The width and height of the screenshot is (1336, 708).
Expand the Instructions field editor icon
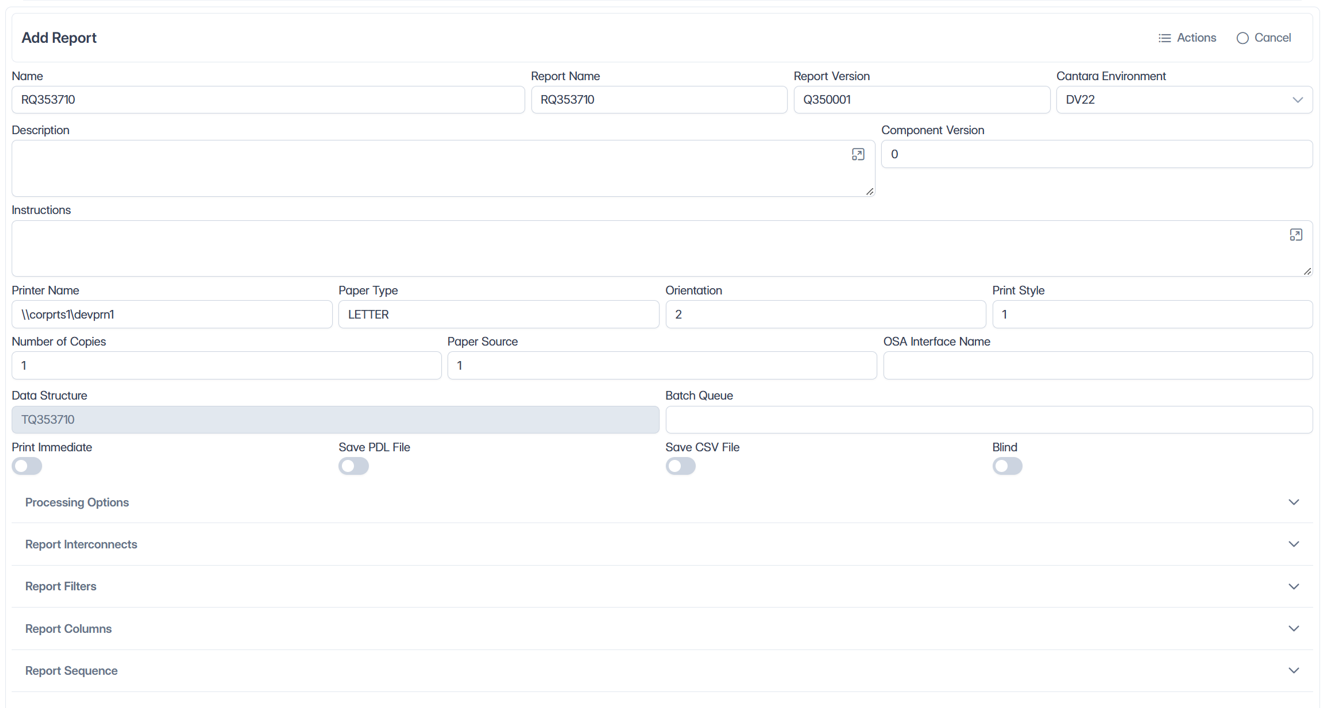[x=1296, y=235]
